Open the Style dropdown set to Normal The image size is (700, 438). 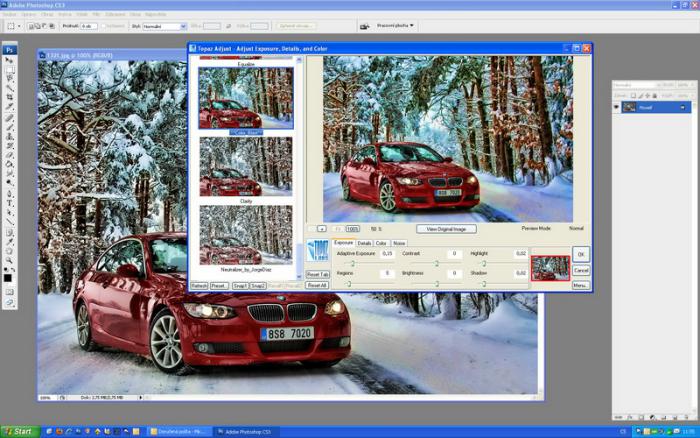(165, 26)
